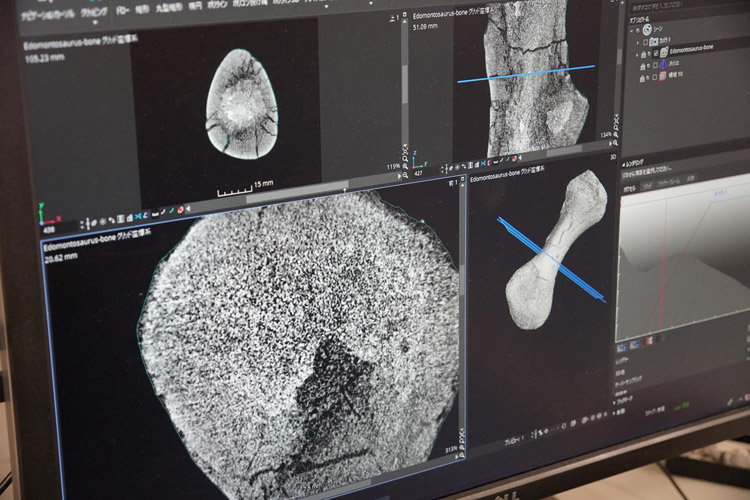Click the zoom-out magnifier below 119% in top-left view
This screenshot has height=500, width=750.
point(405,175)
